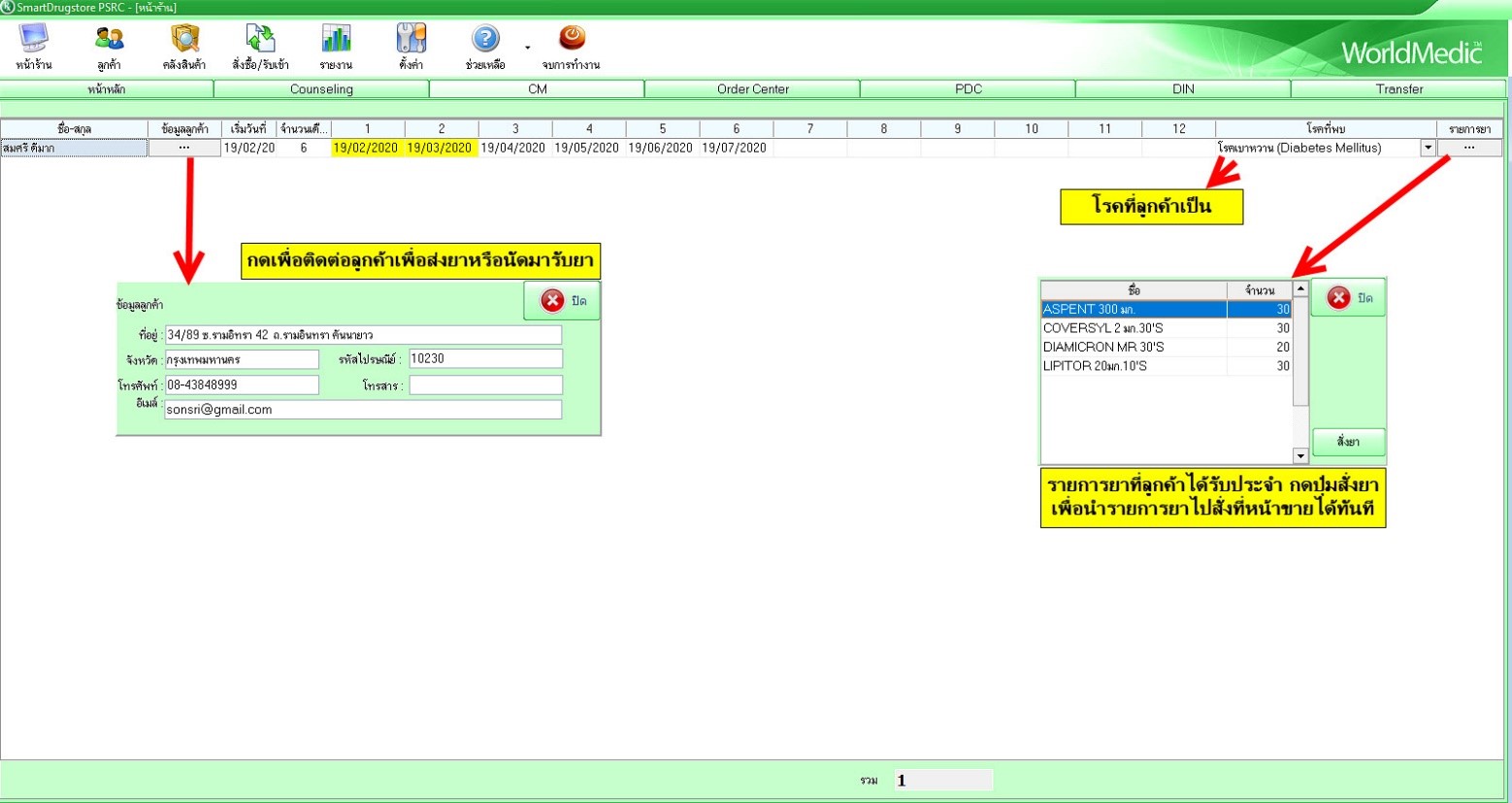Open the ตั้งค่า settings icon
1512x803 pixels.
pos(411,46)
